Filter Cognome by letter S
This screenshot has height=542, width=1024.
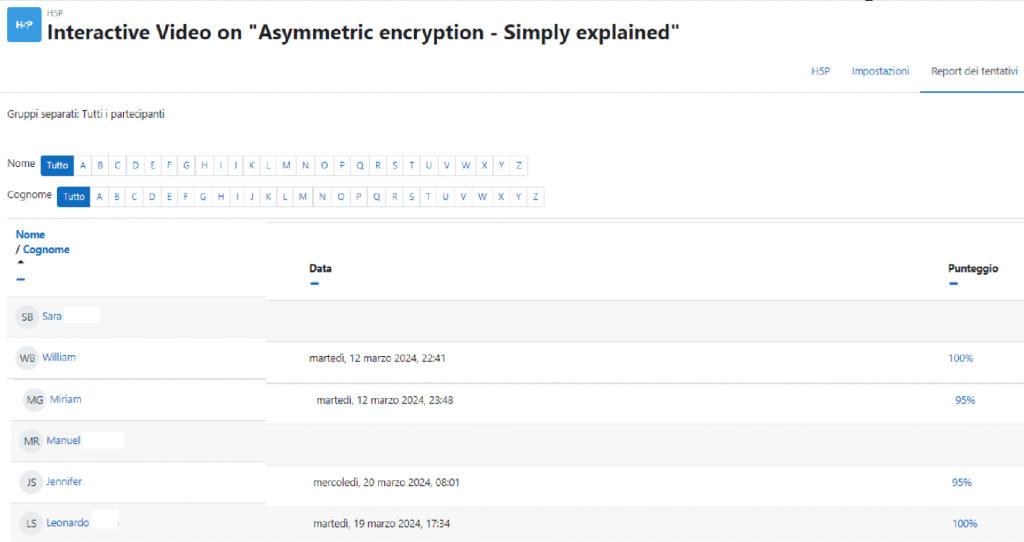click(411, 197)
